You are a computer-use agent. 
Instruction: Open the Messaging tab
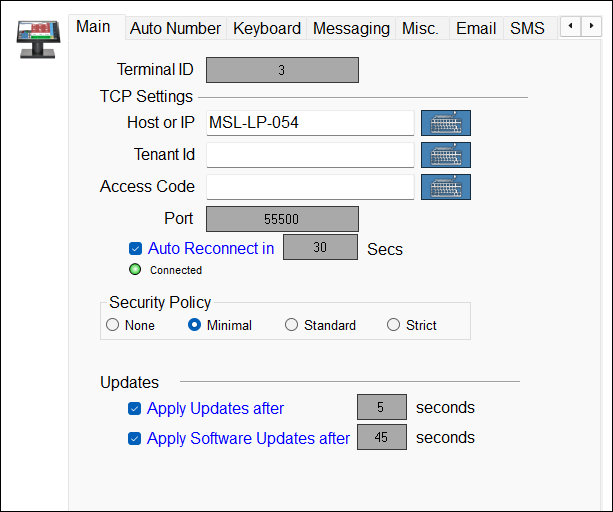click(x=351, y=29)
